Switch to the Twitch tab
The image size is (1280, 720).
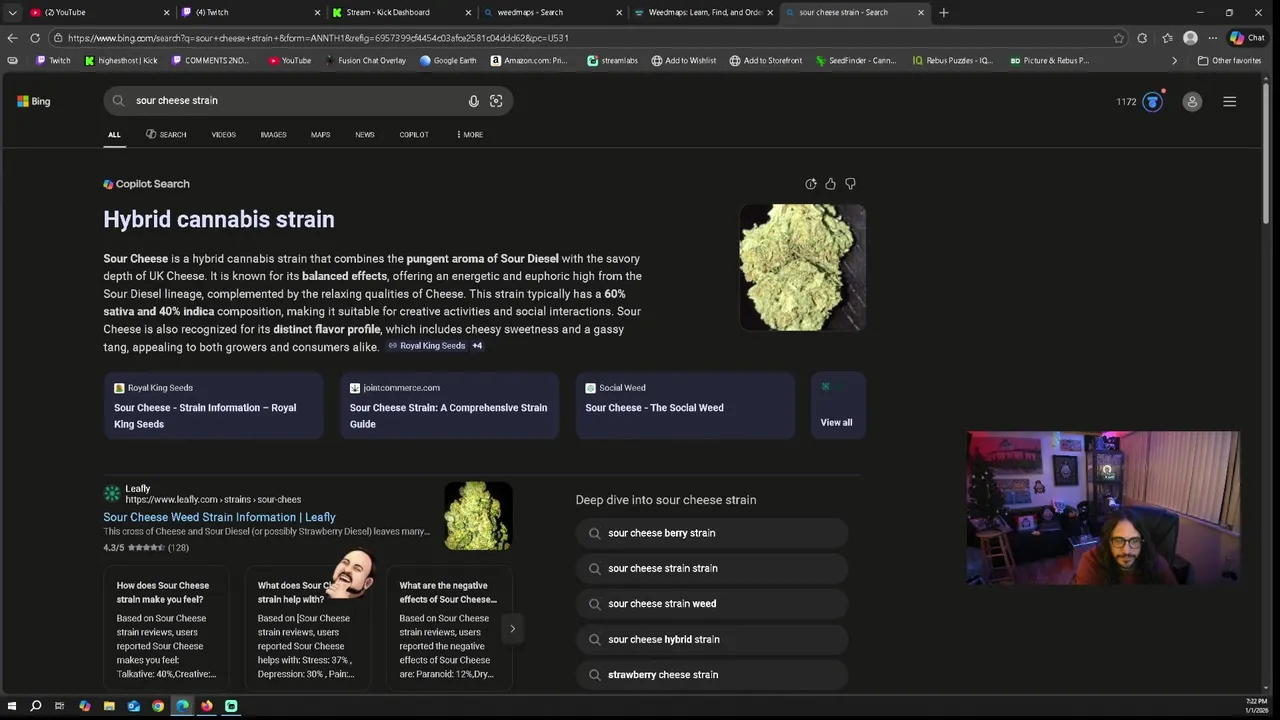250,12
